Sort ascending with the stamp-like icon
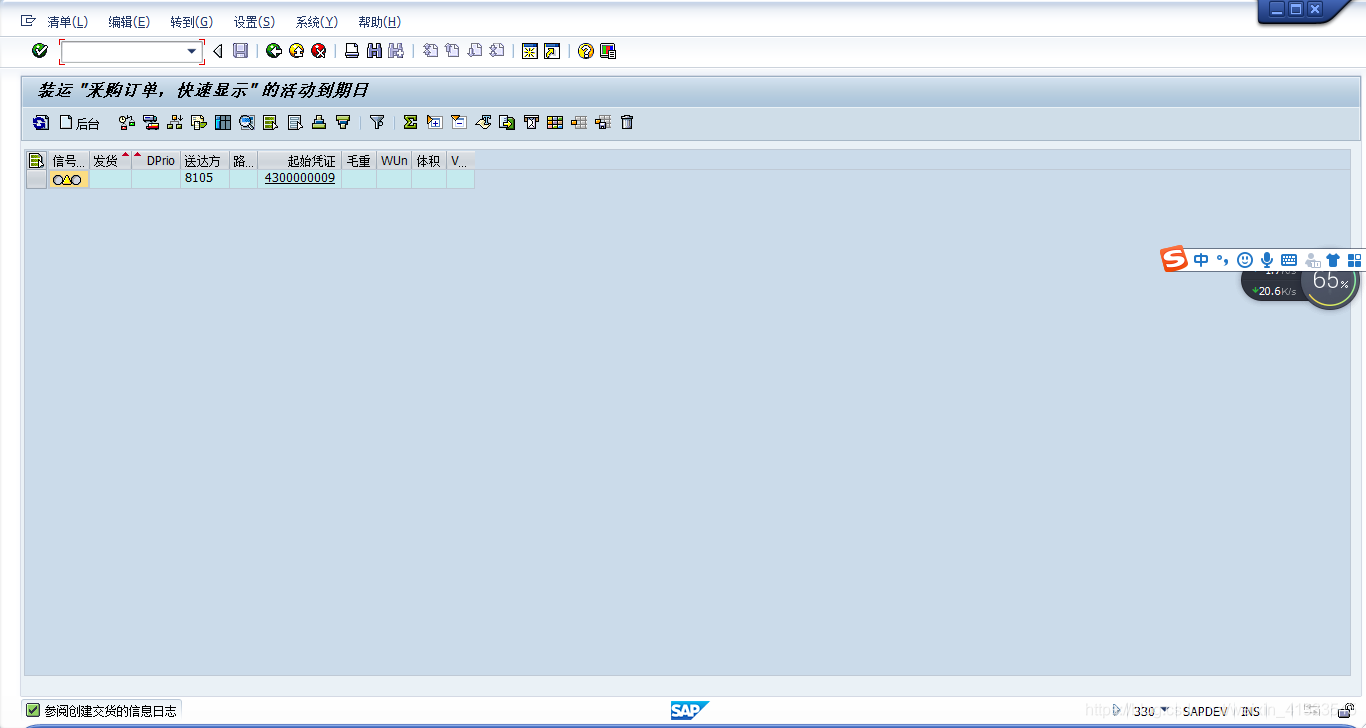 (x=319, y=122)
